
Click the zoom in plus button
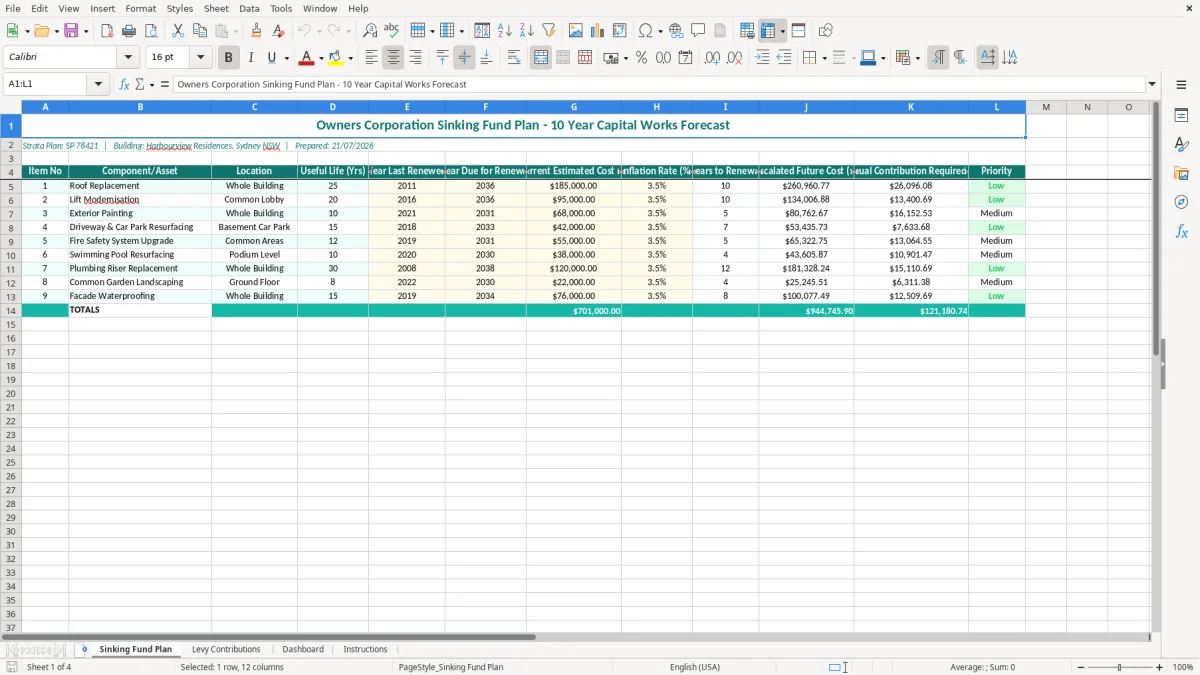(1160, 667)
